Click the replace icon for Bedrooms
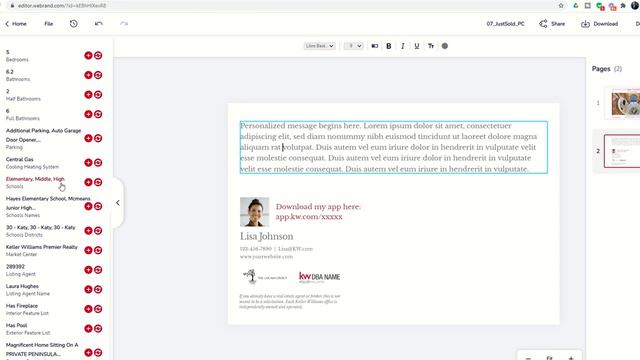This screenshot has width=640, height=360. 98,56
